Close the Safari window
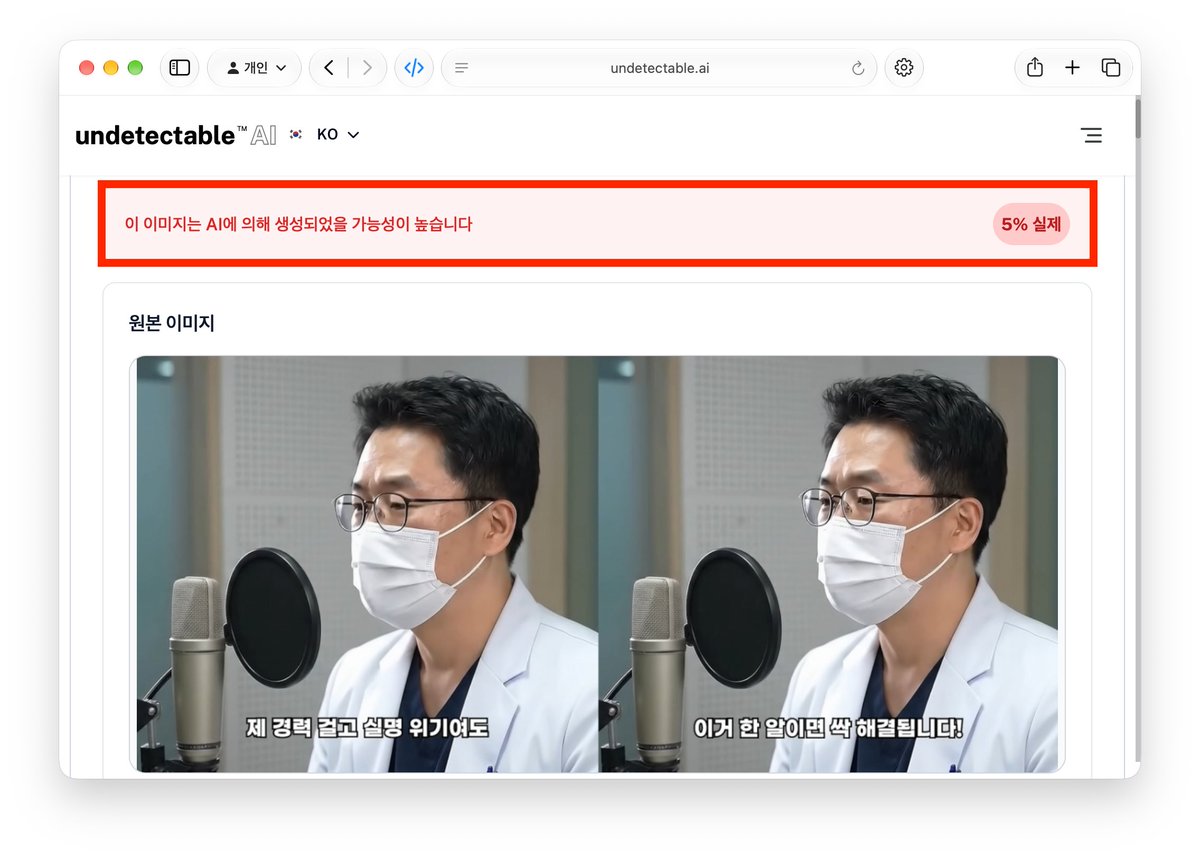Screen dimensions: 1200x857 [x=87, y=68]
